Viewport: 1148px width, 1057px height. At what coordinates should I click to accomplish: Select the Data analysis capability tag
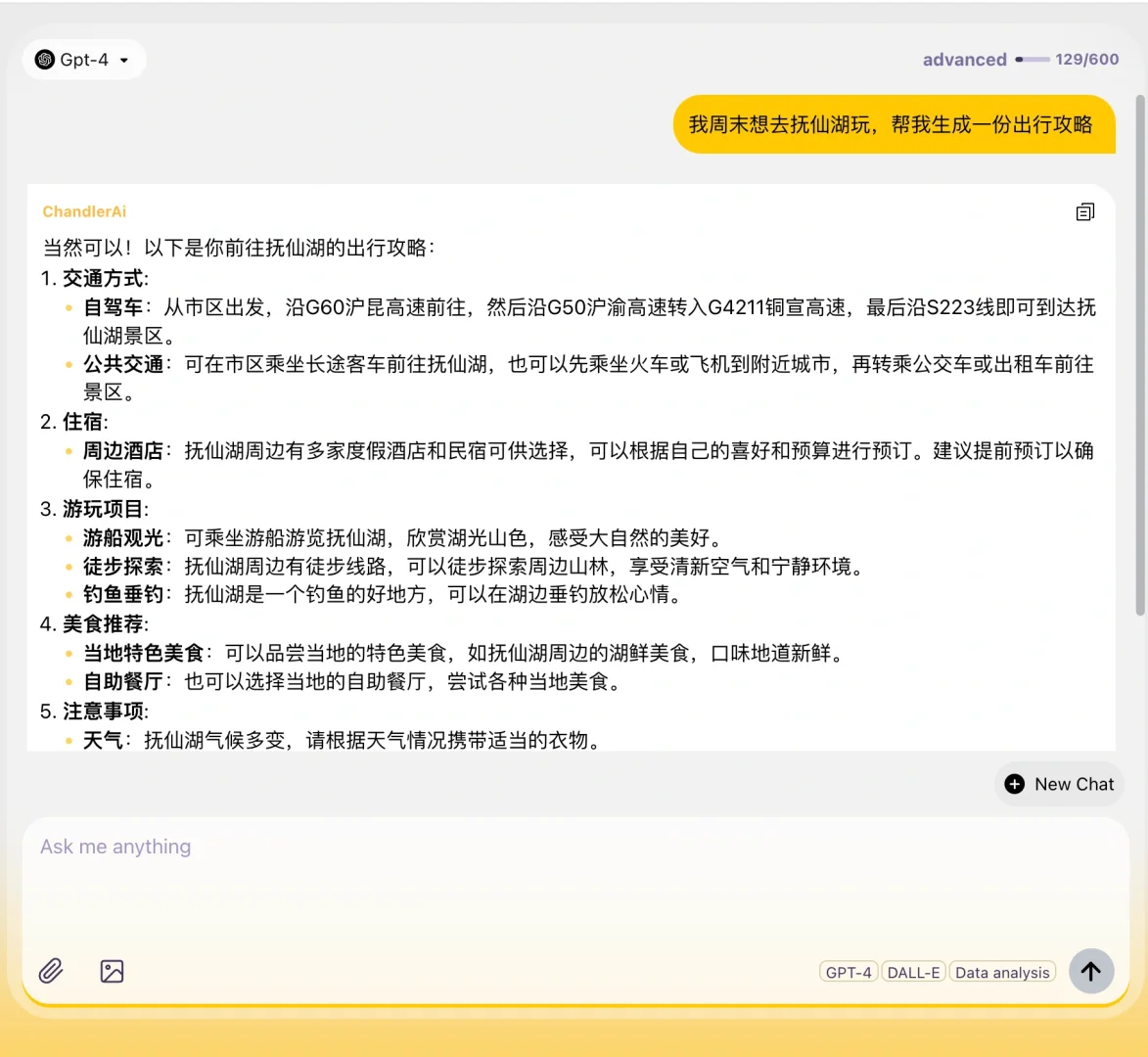tap(1002, 972)
